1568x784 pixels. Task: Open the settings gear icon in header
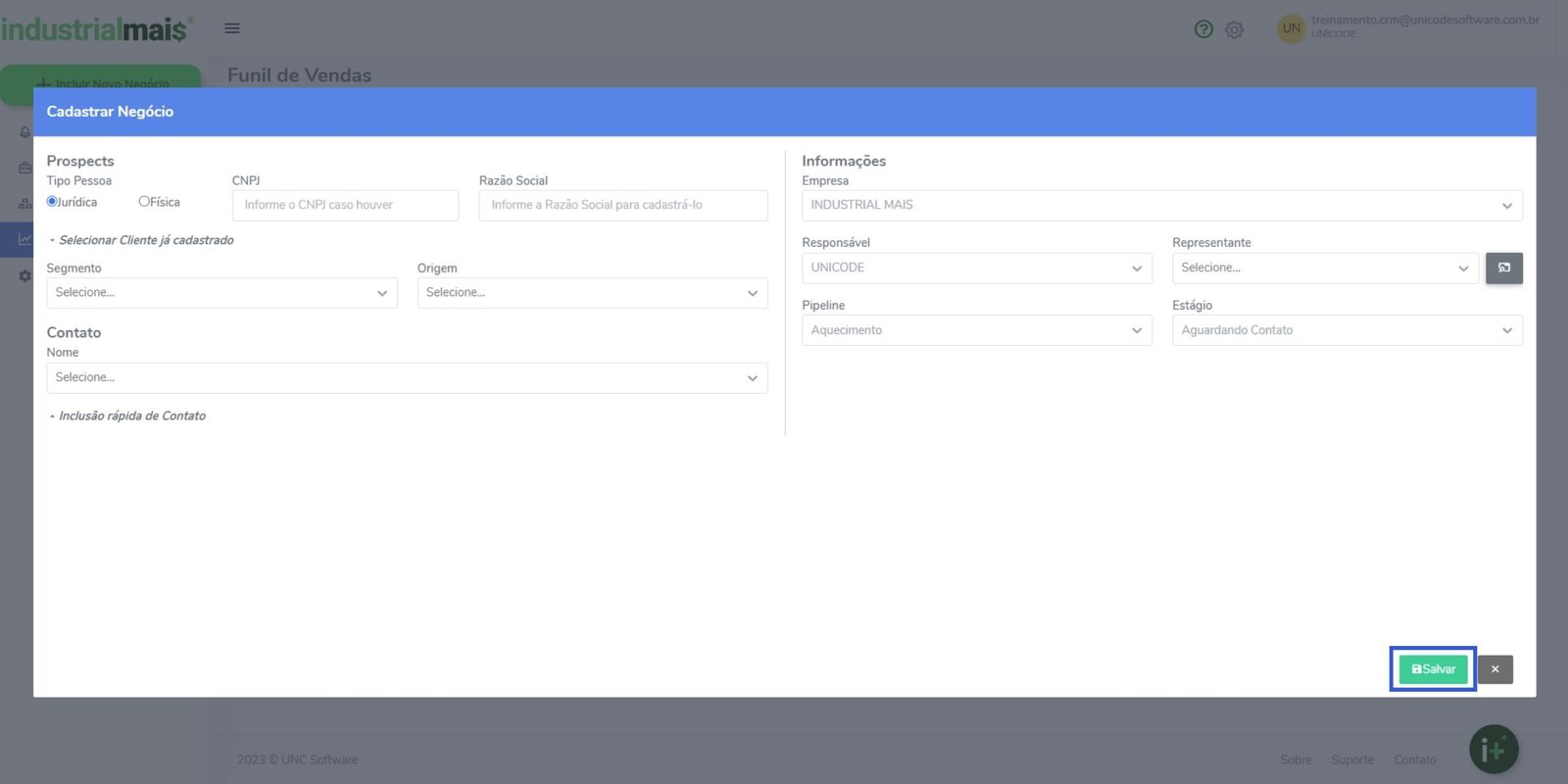pyautogui.click(x=1234, y=29)
